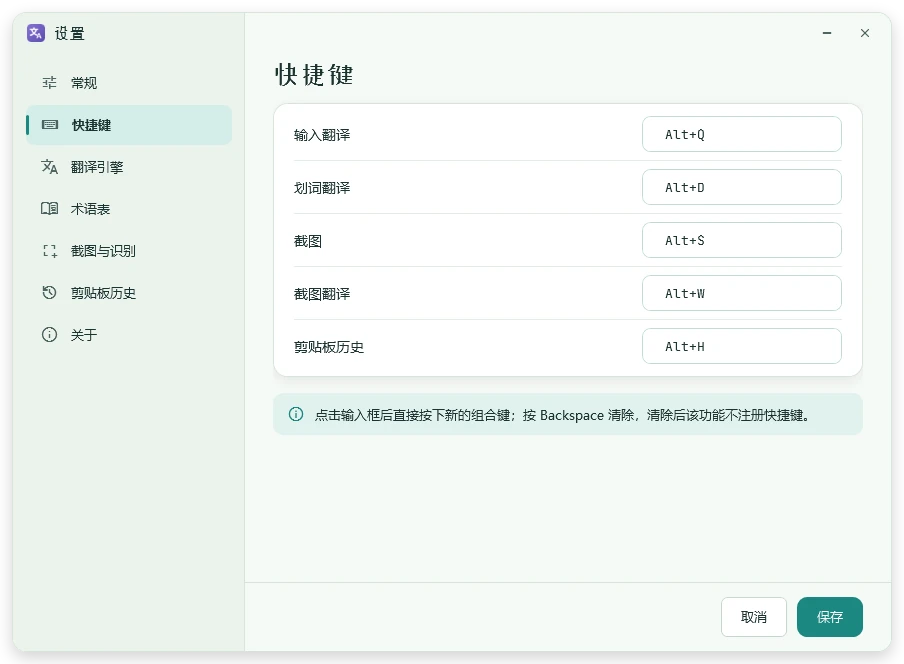Switch to 翻译引擎 settings
The width and height of the screenshot is (904, 664).
point(129,167)
